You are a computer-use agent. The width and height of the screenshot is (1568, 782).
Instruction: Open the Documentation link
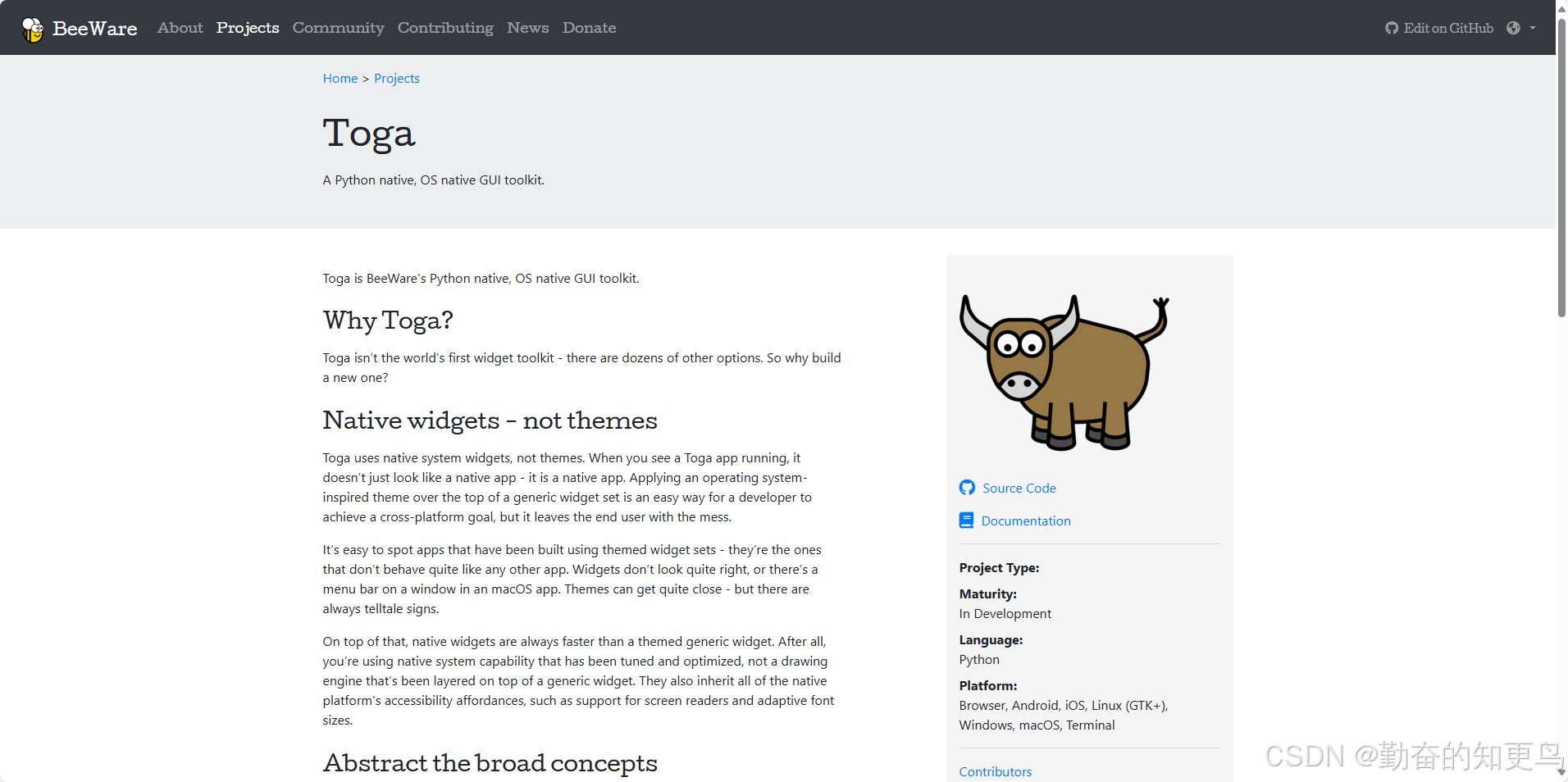click(x=1026, y=521)
